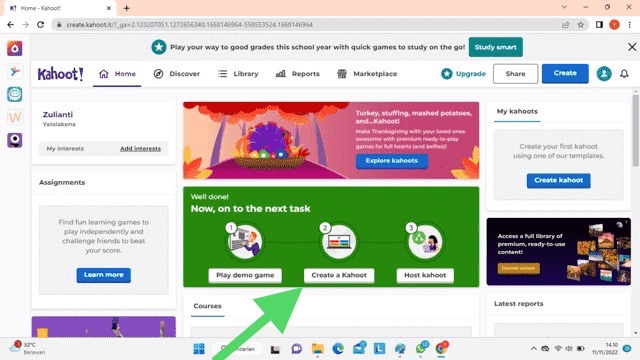Click the Zulianti profile name
This screenshot has width=640, height=360.
pyautogui.click(x=58, y=115)
